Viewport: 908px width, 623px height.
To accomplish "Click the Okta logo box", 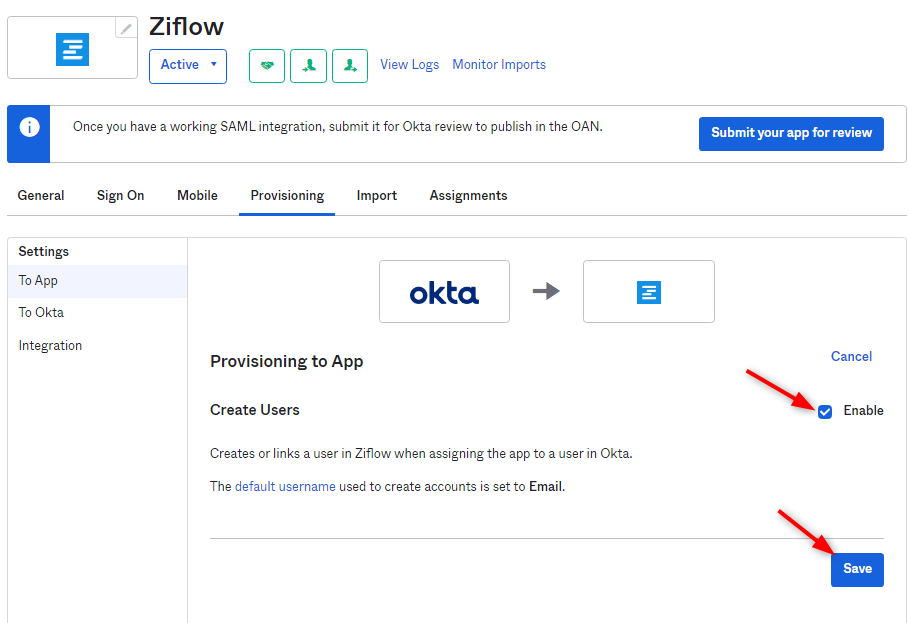I will tap(444, 292).
